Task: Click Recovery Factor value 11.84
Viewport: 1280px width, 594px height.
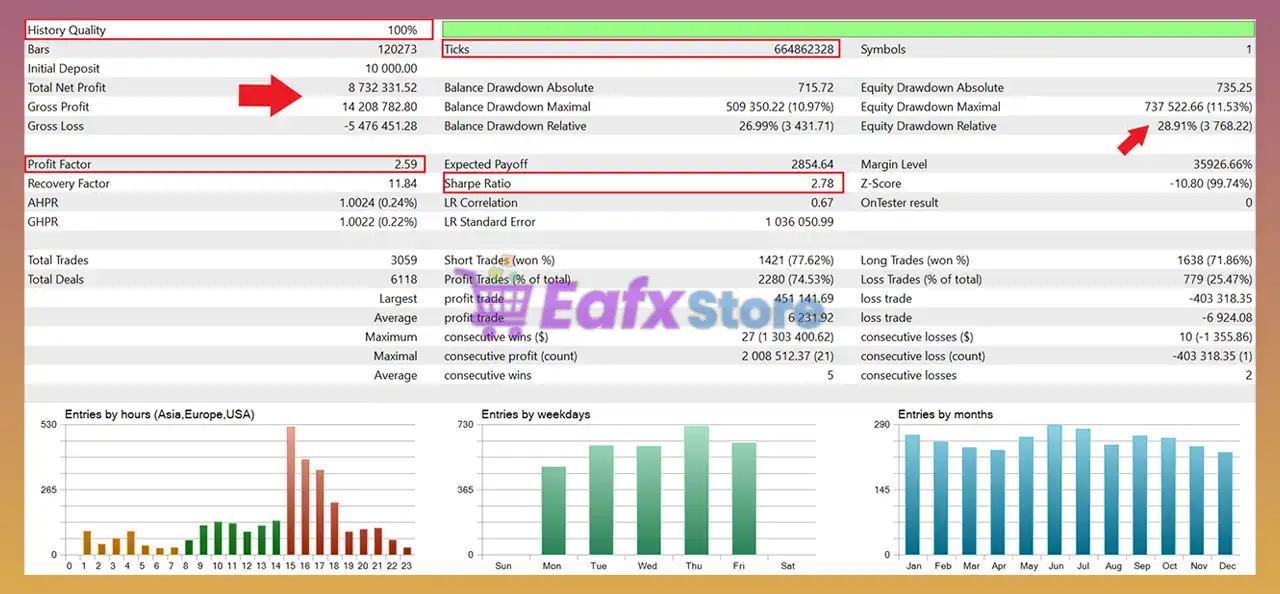Action: pyautogui.click(x=403, y=184)
